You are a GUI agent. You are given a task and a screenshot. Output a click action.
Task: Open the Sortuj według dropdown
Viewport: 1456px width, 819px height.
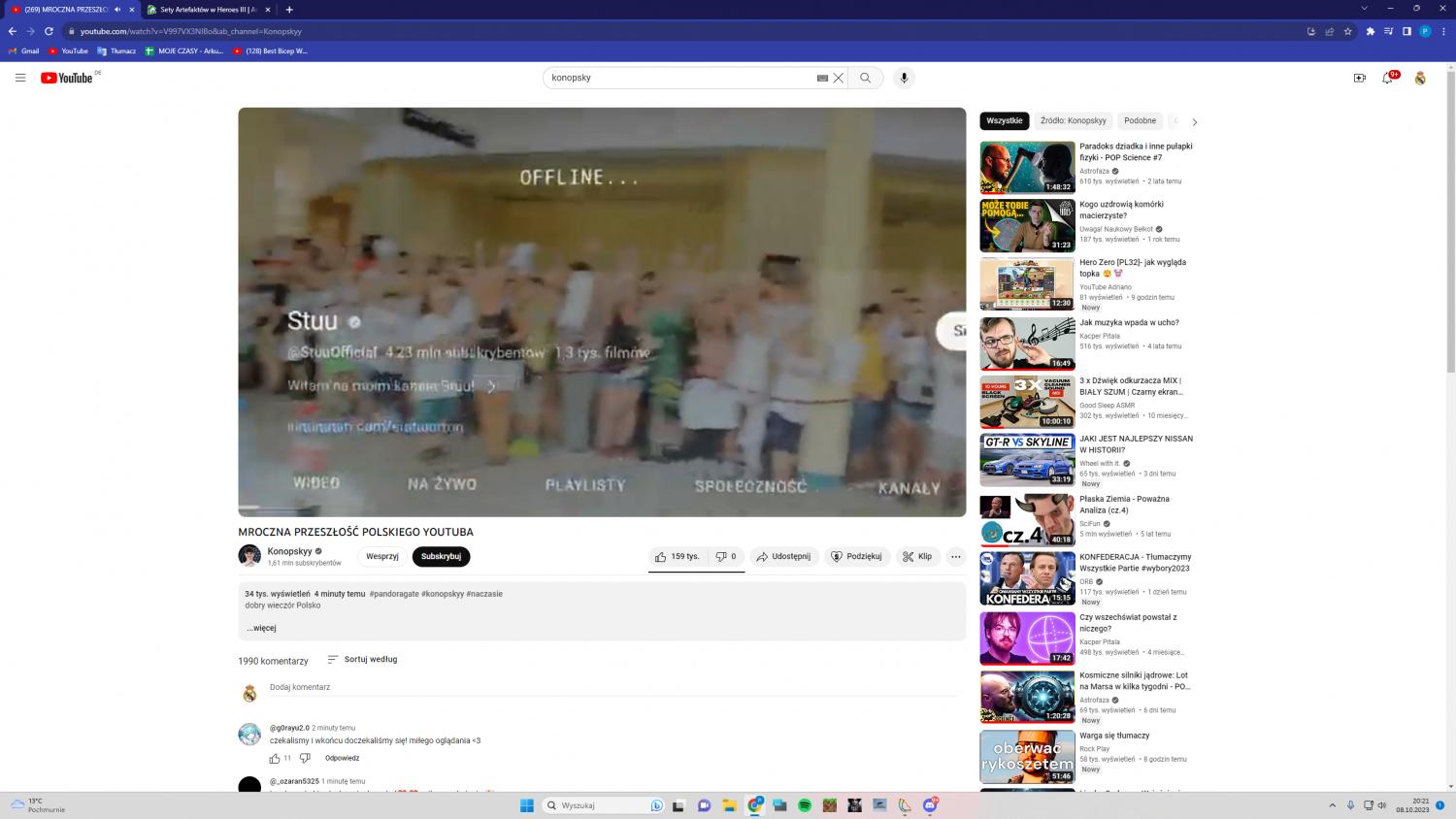pos(362,659)
